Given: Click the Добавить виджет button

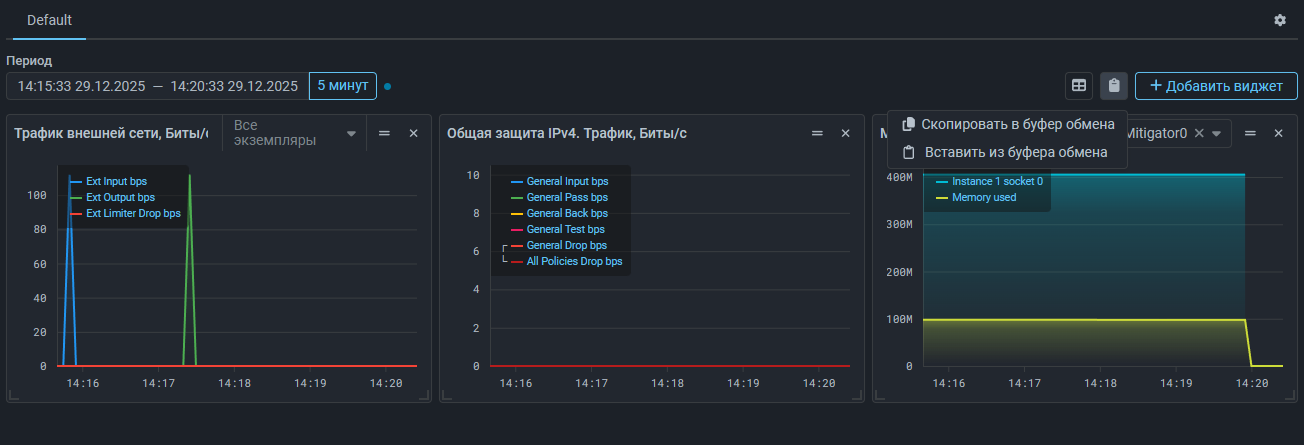Looking at the screenshot, I should coord(1215,86).
